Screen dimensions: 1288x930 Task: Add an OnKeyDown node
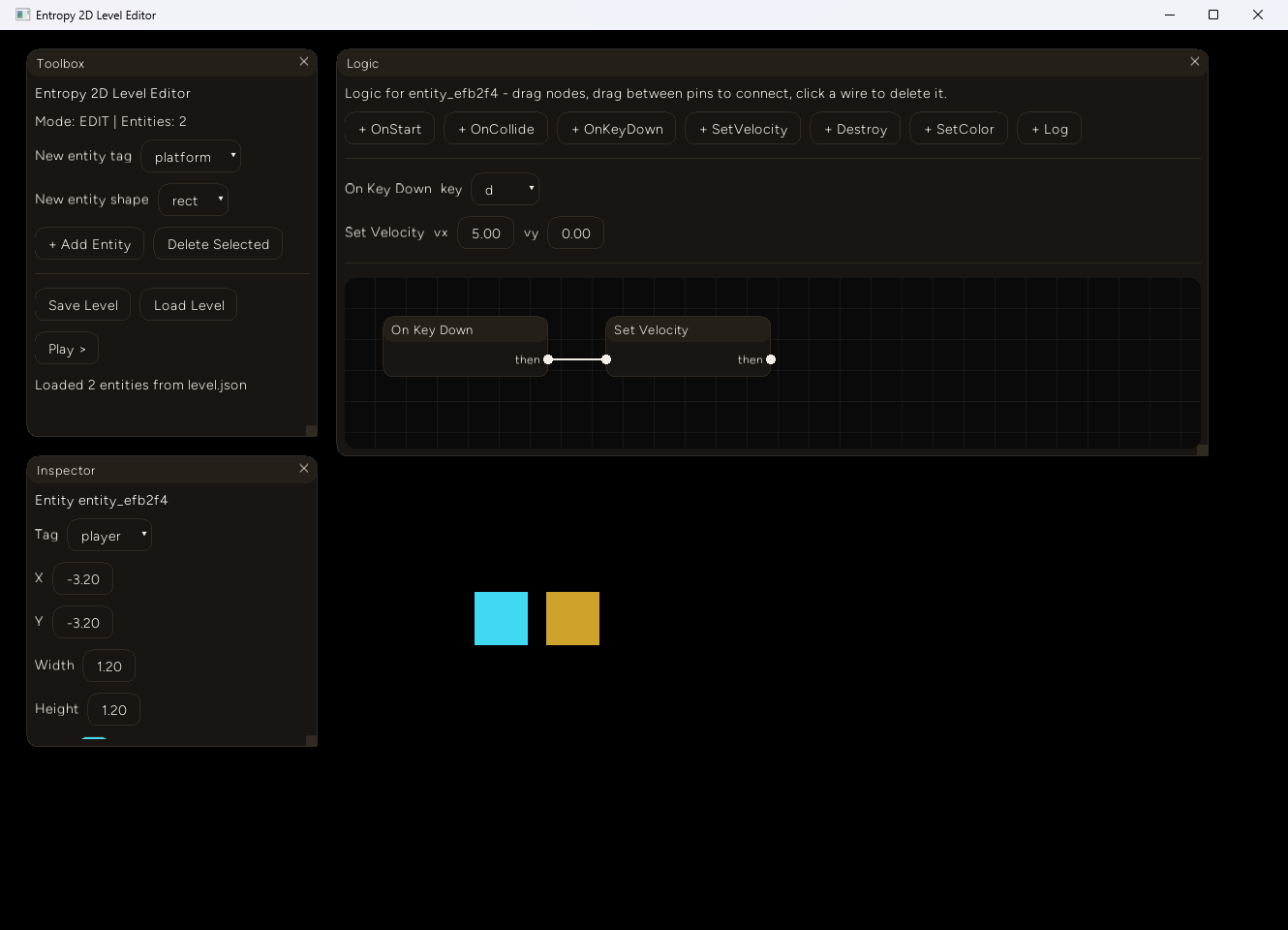click(x=617, y=129)
